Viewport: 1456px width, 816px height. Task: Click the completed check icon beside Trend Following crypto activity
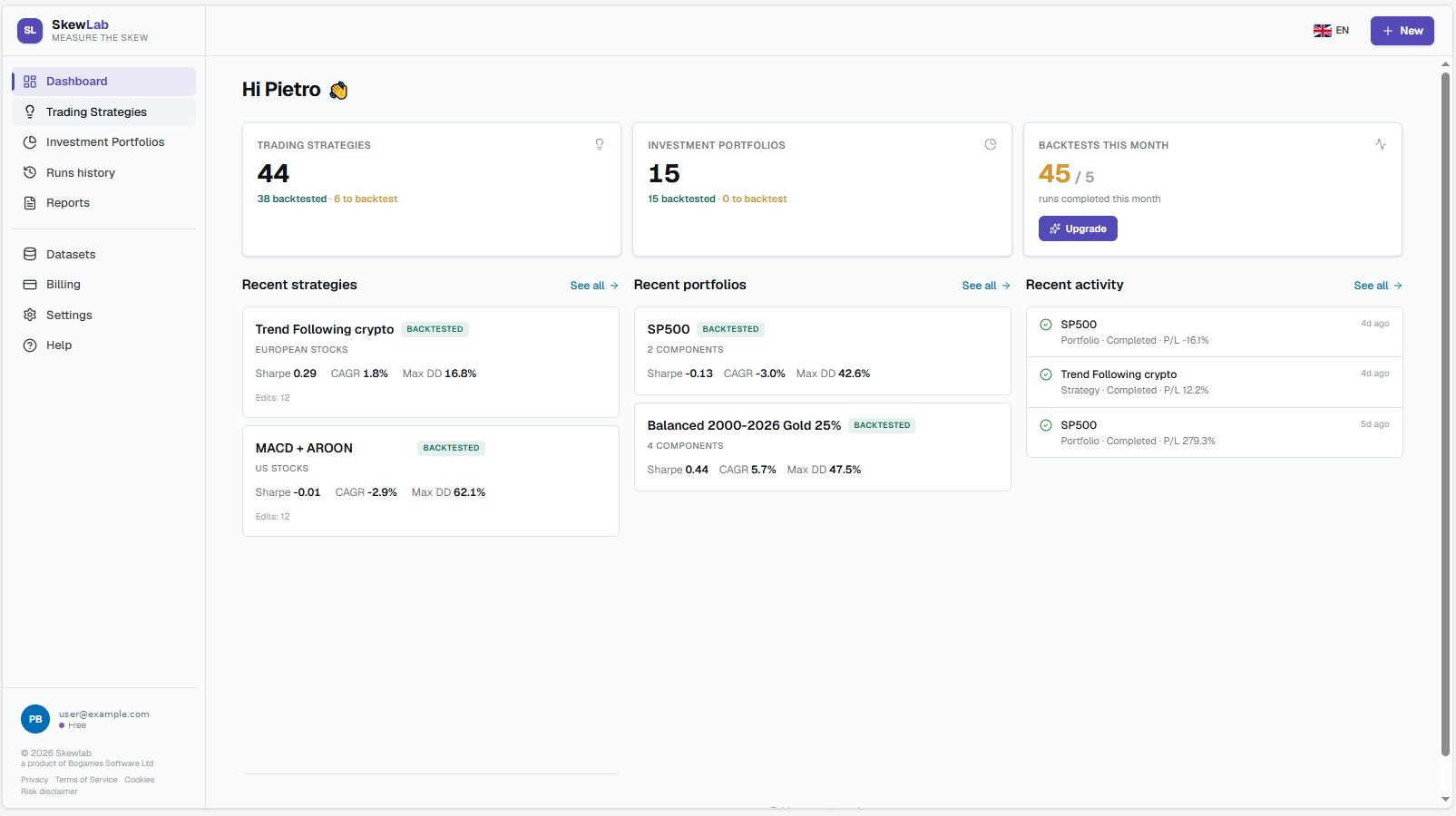pyautogui.click(x=1046, y=374)
